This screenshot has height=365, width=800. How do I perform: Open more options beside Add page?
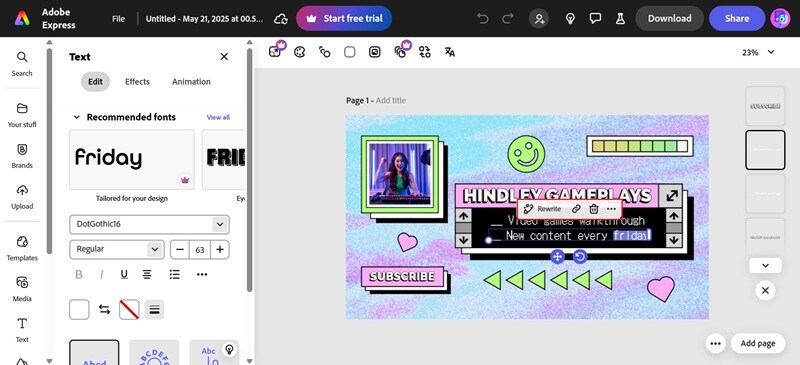(x=715, y=344)
